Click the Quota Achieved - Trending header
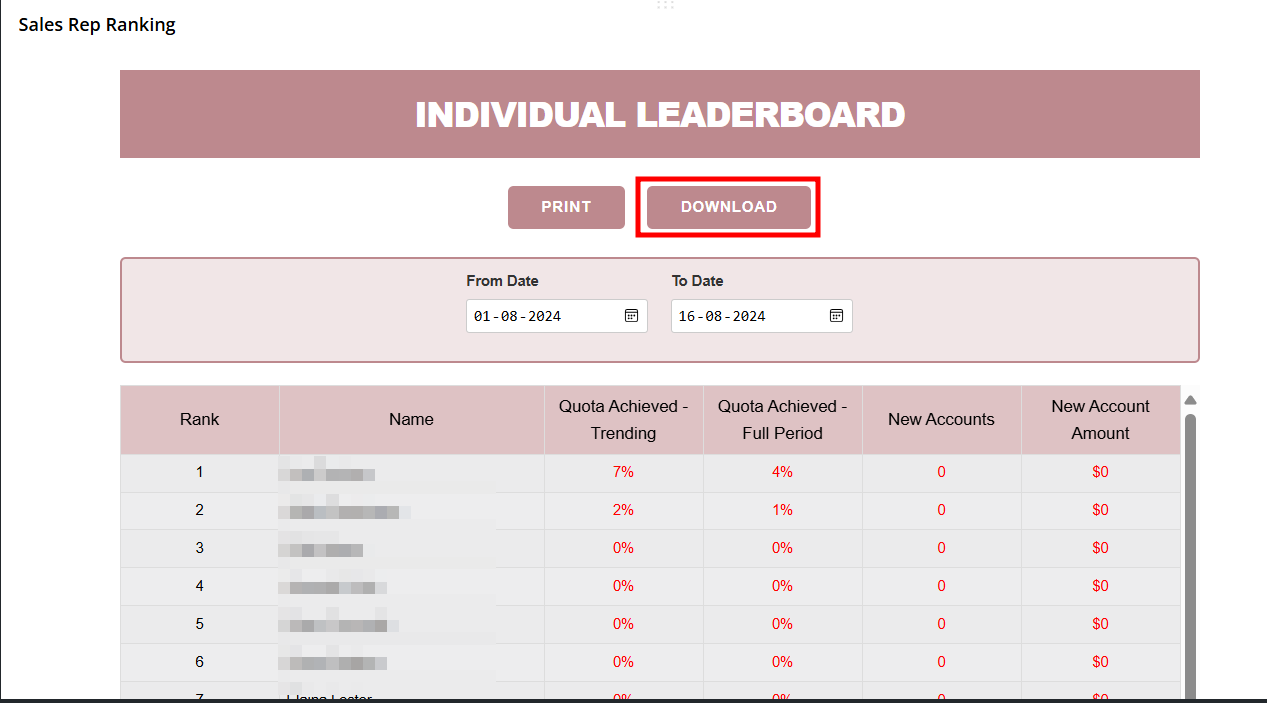This screenshot has width=1267, height=703. 623,420
